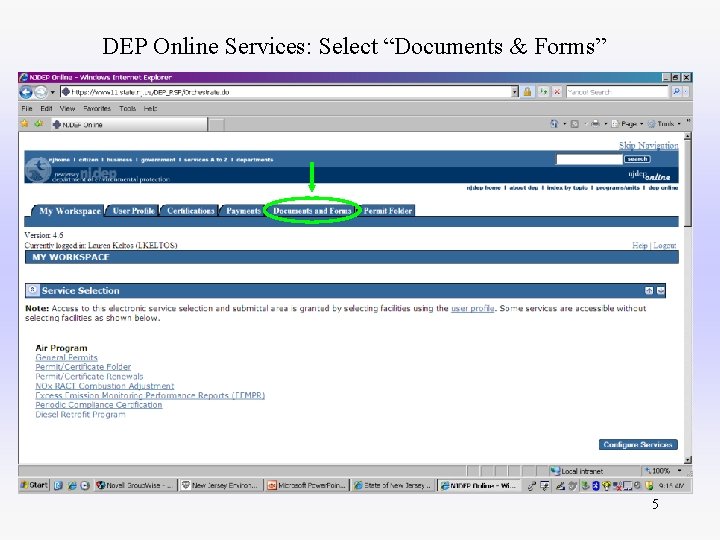Viewport: 720px width, 540px height.
Task: Switch to Microsoft PowerPoint taskbar window
Action: 306,485
